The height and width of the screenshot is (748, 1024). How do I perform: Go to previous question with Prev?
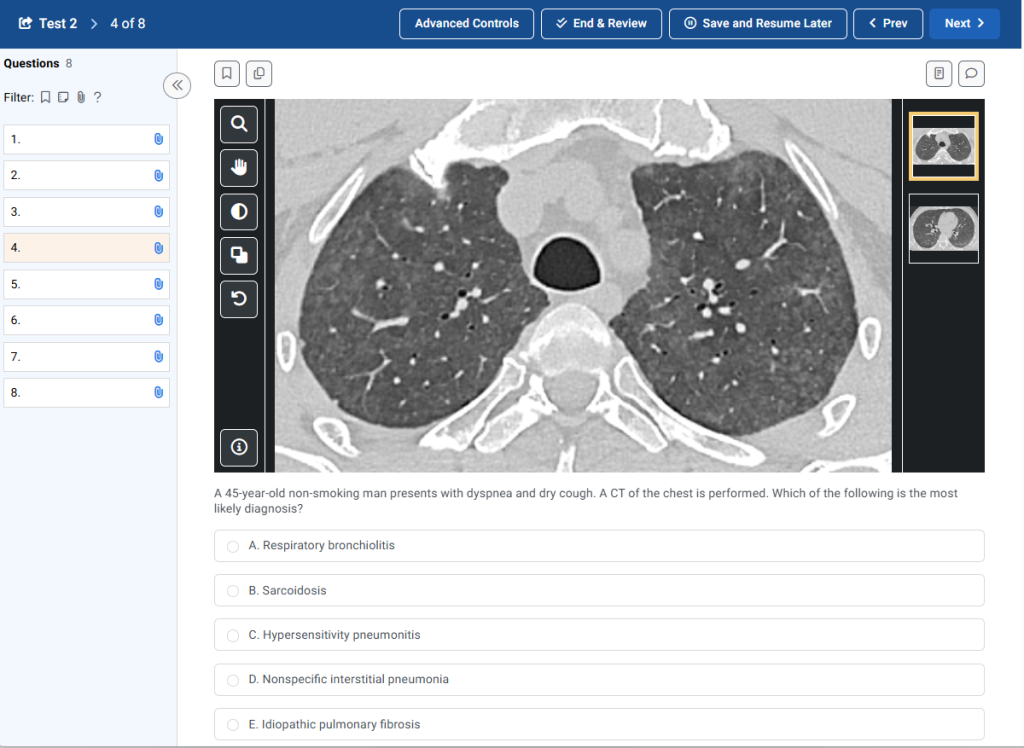(x=888, y=23)
